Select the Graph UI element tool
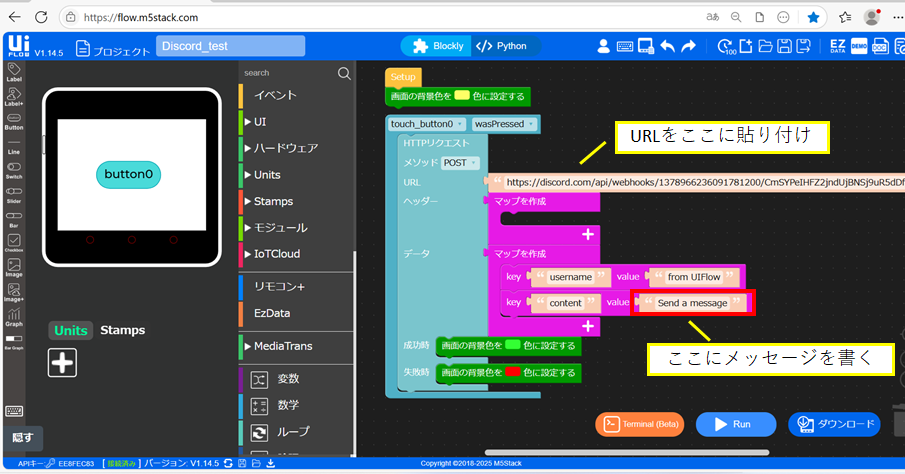Viewport: 905px width, 474px height. coord(14,318)
